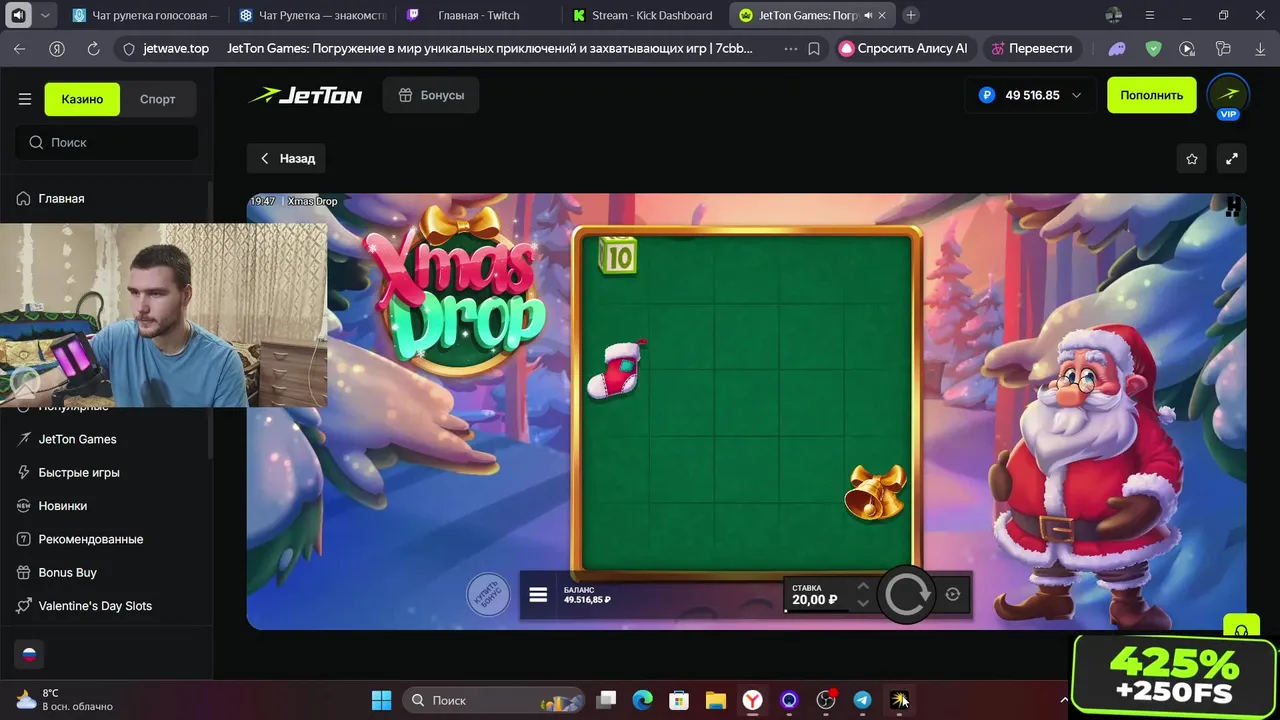Viewport: 1280px width, 720px height.
Task: Open Bonus Buy category
Action: click(x=67, y=572)
